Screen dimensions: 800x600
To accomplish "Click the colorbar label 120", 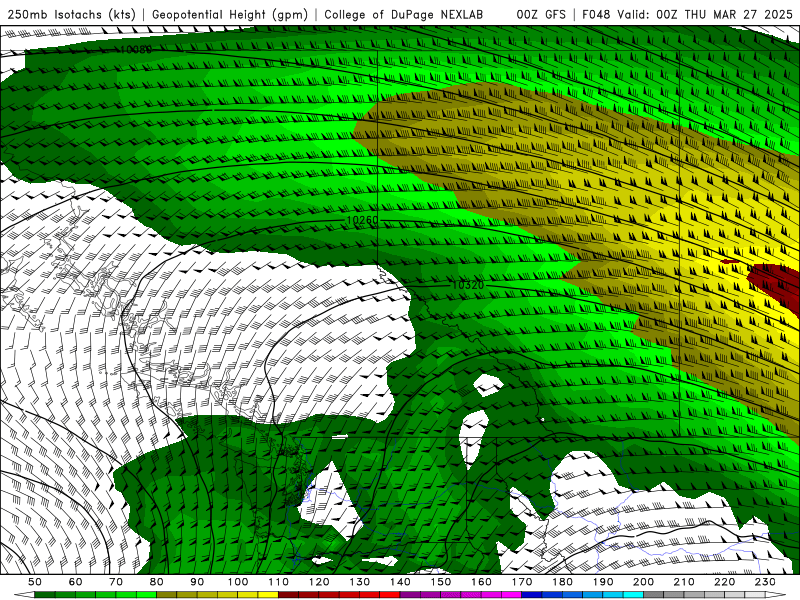I will click(319, 582).
